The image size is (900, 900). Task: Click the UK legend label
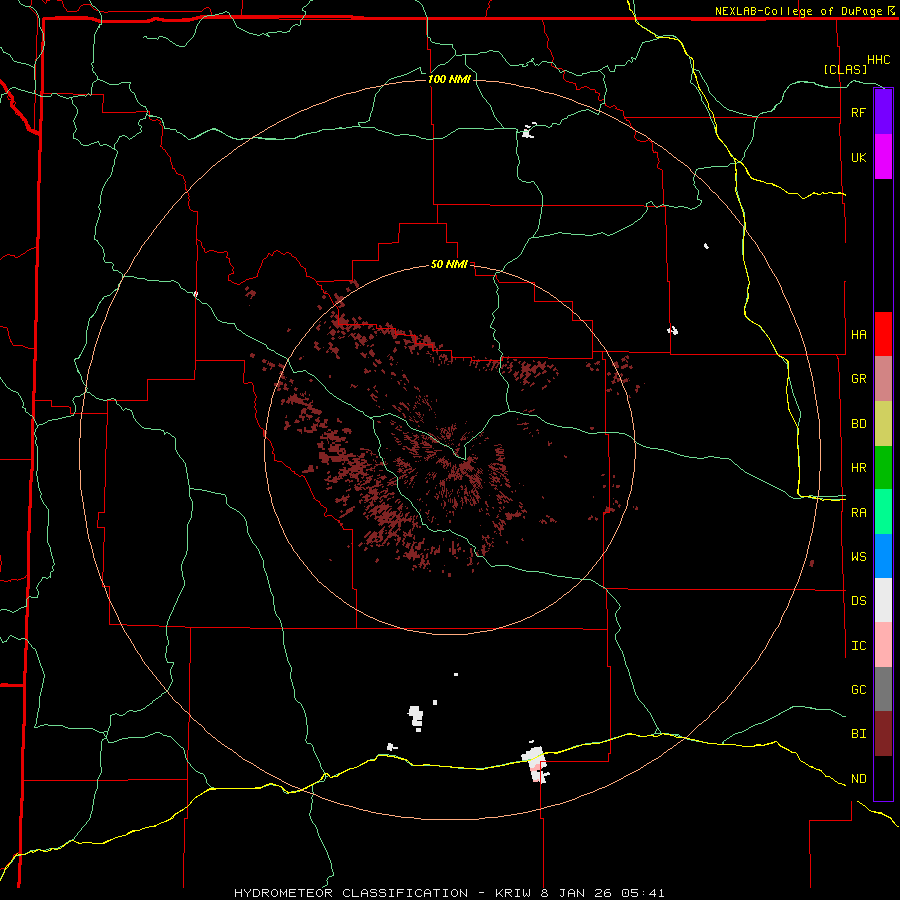858,157
